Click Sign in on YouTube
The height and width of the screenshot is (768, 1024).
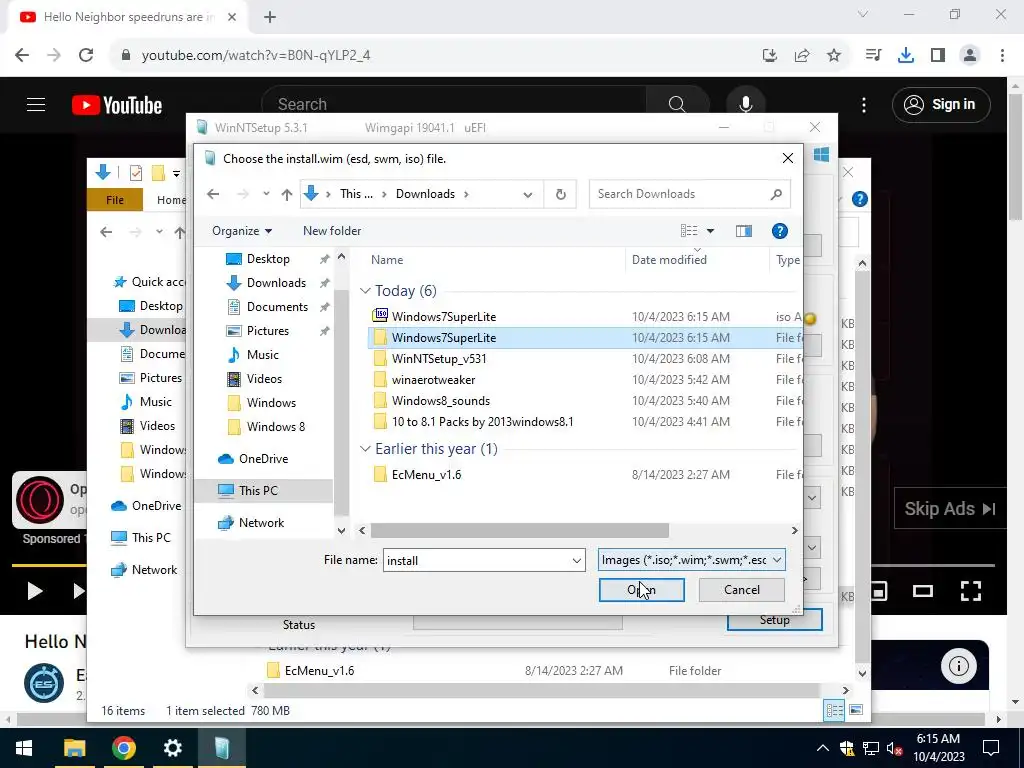tap(941, 104)
